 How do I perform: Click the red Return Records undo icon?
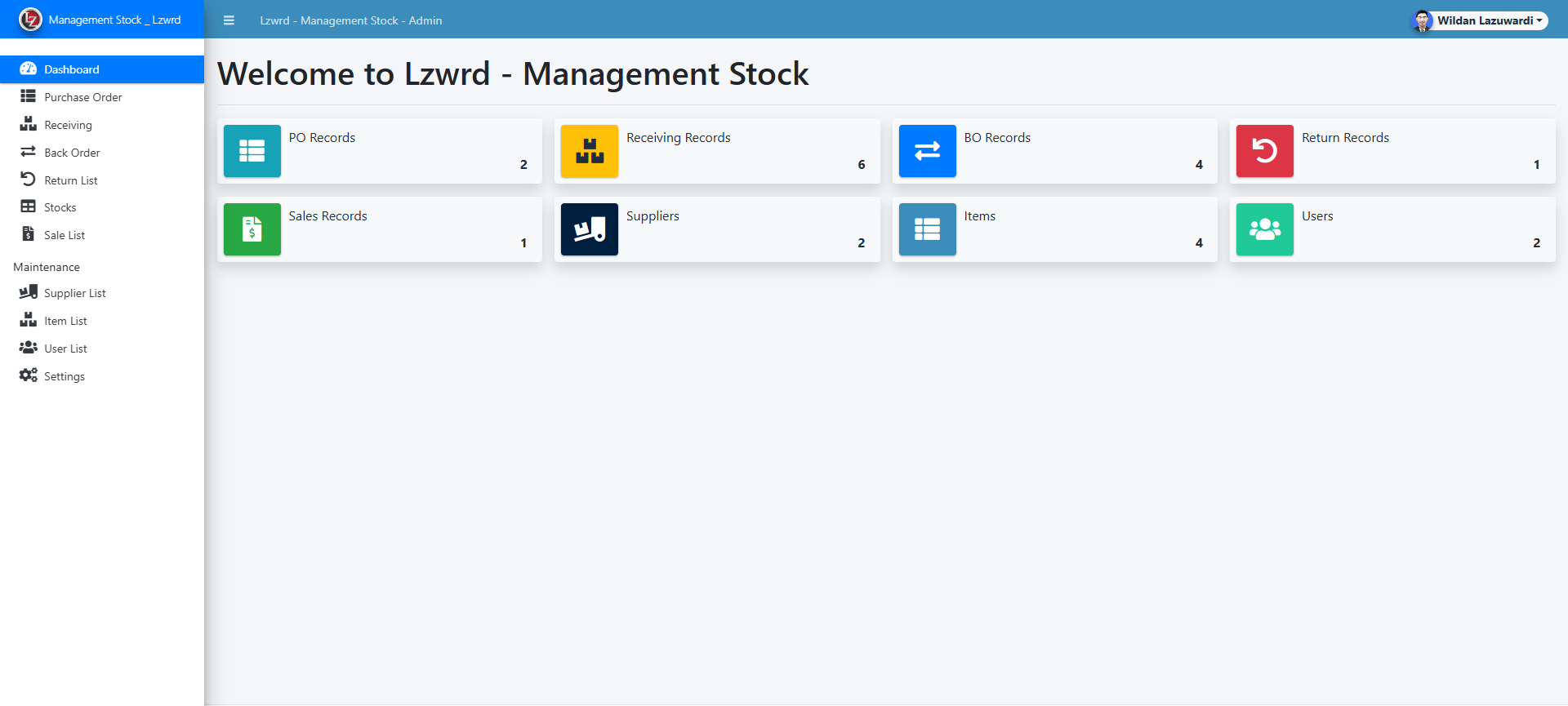coord(1264,151)
